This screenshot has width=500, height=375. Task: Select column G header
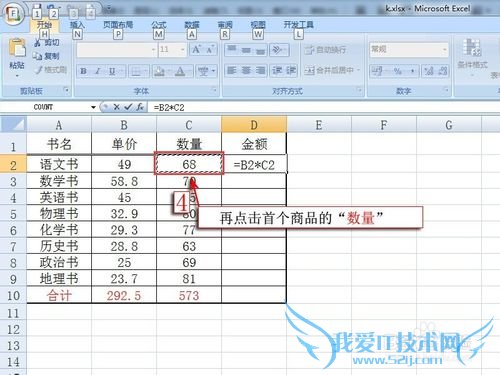point(449,125)
